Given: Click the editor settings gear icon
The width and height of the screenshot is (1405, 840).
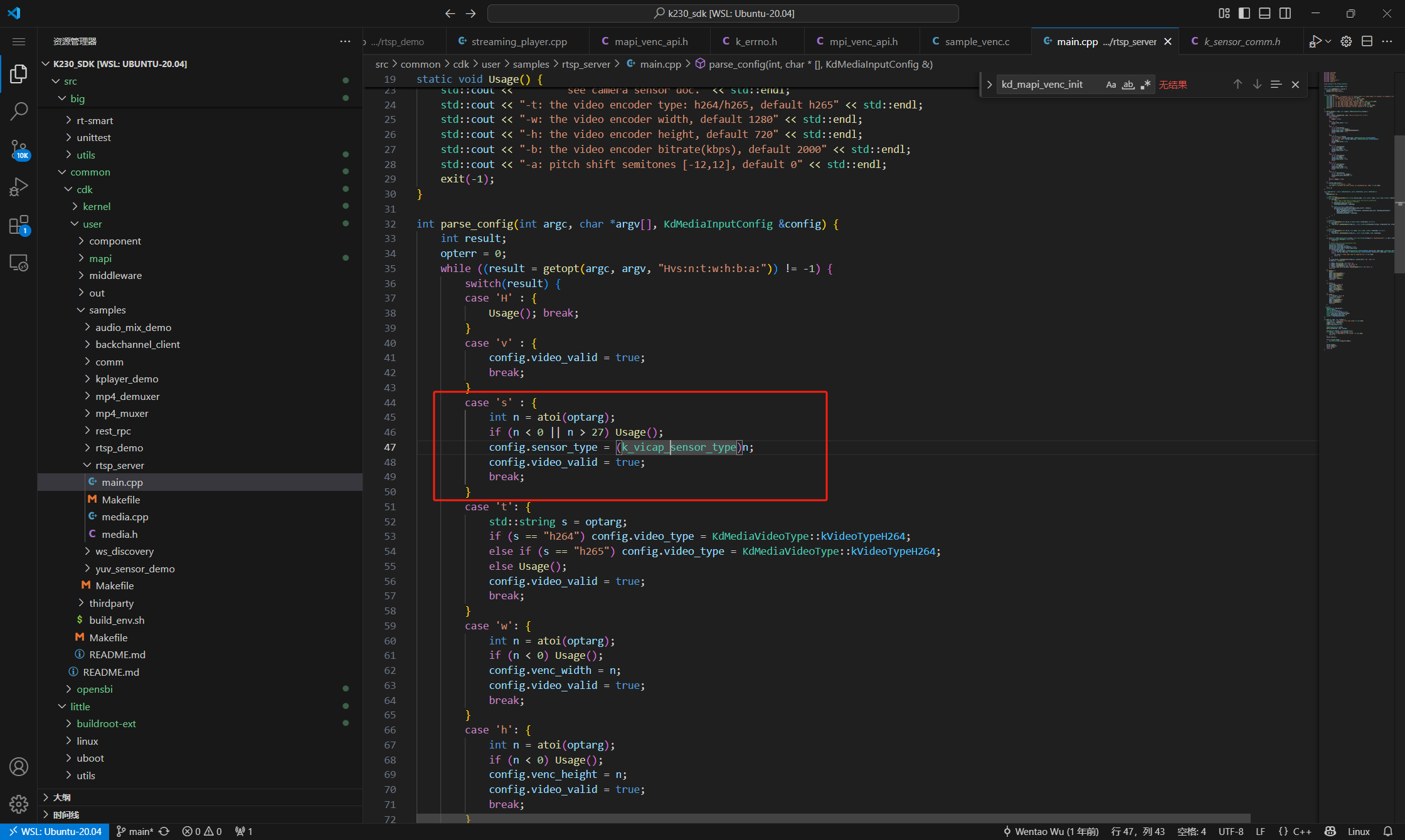Looking at the screenshot, I should 1346,41.
